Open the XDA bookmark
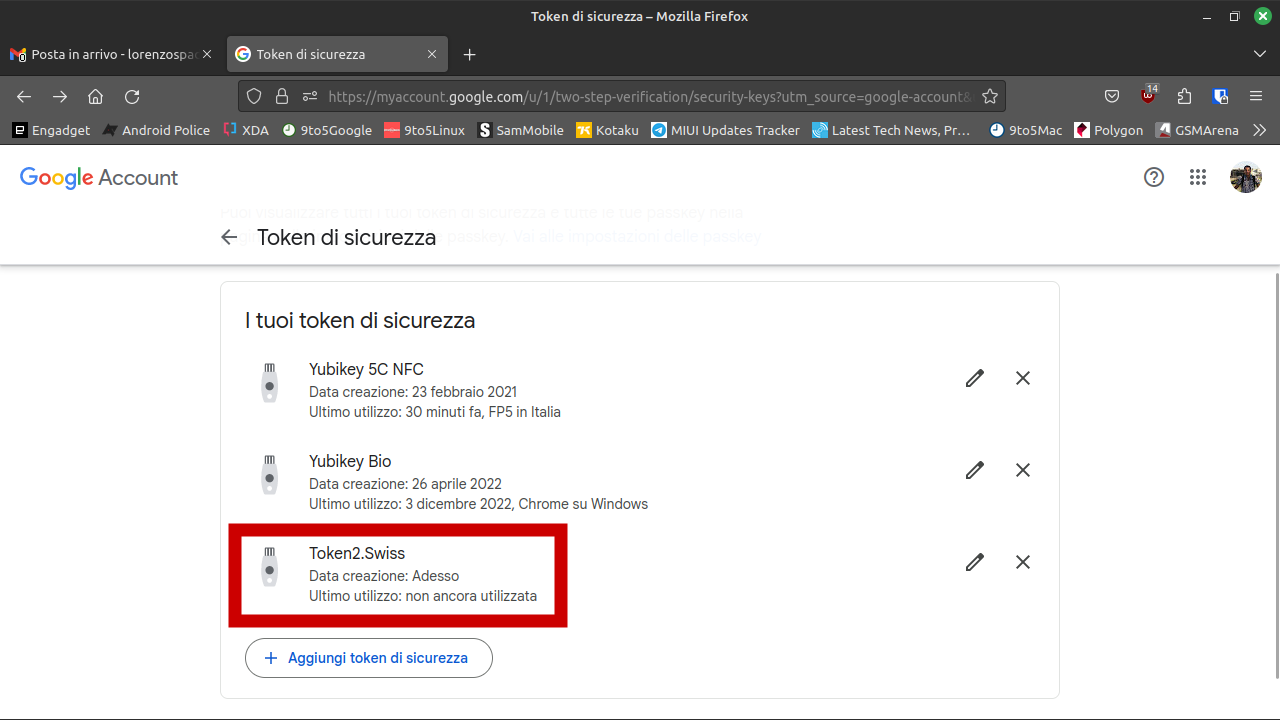Image resolution: width=1280 pixels, height=720 pixels. pyautogui.click(x=246, y=130)
